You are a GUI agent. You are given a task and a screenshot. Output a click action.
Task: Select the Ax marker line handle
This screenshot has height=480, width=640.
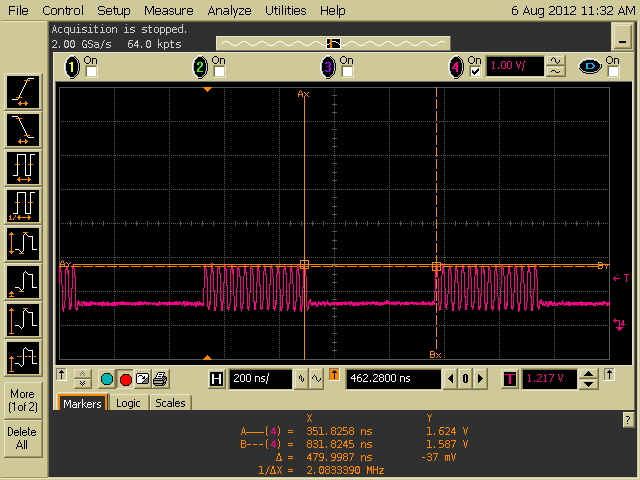[x=304, y=264]
